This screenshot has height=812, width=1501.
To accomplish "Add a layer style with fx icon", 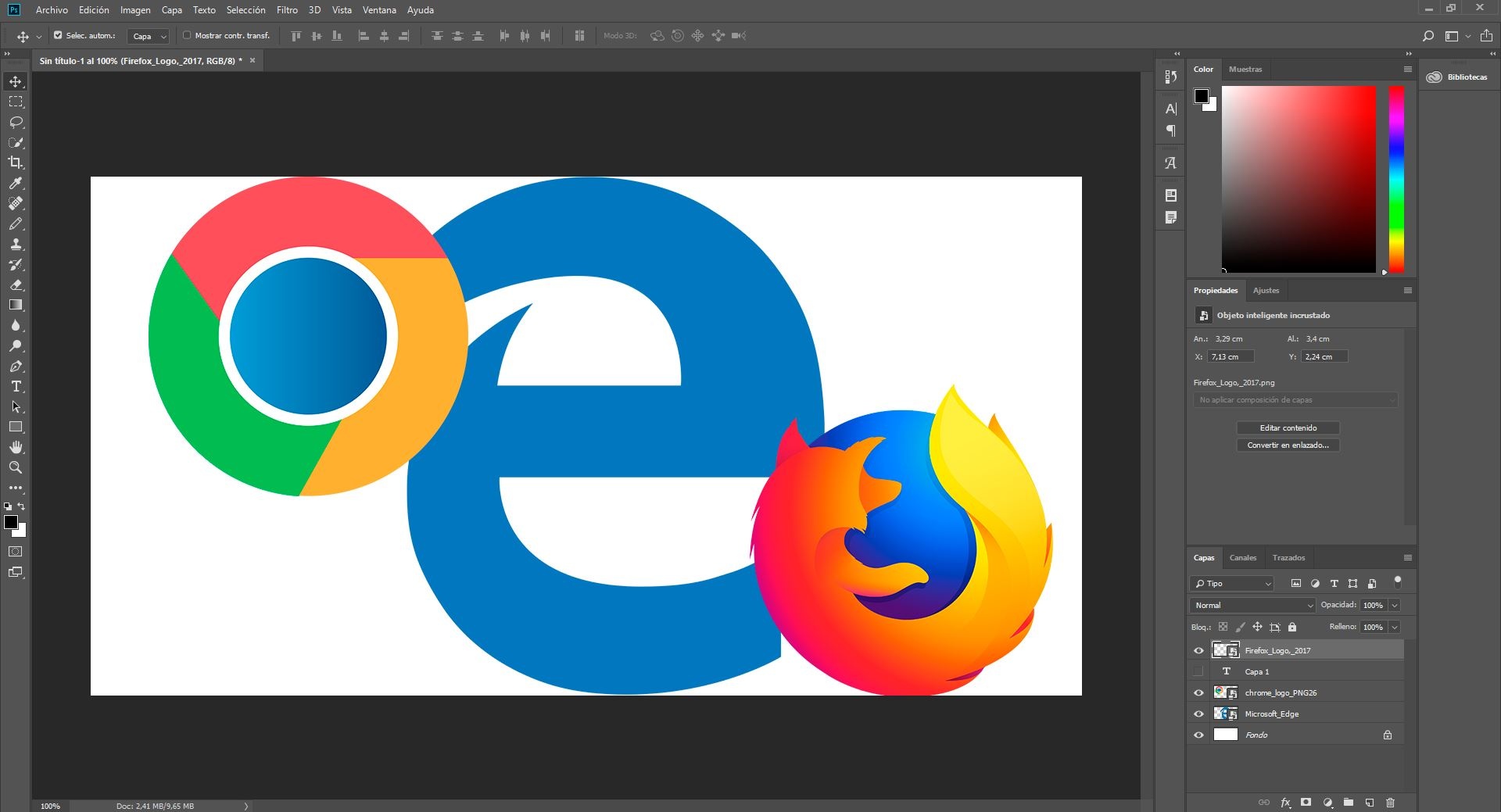I will click(x=1285, y=803).
